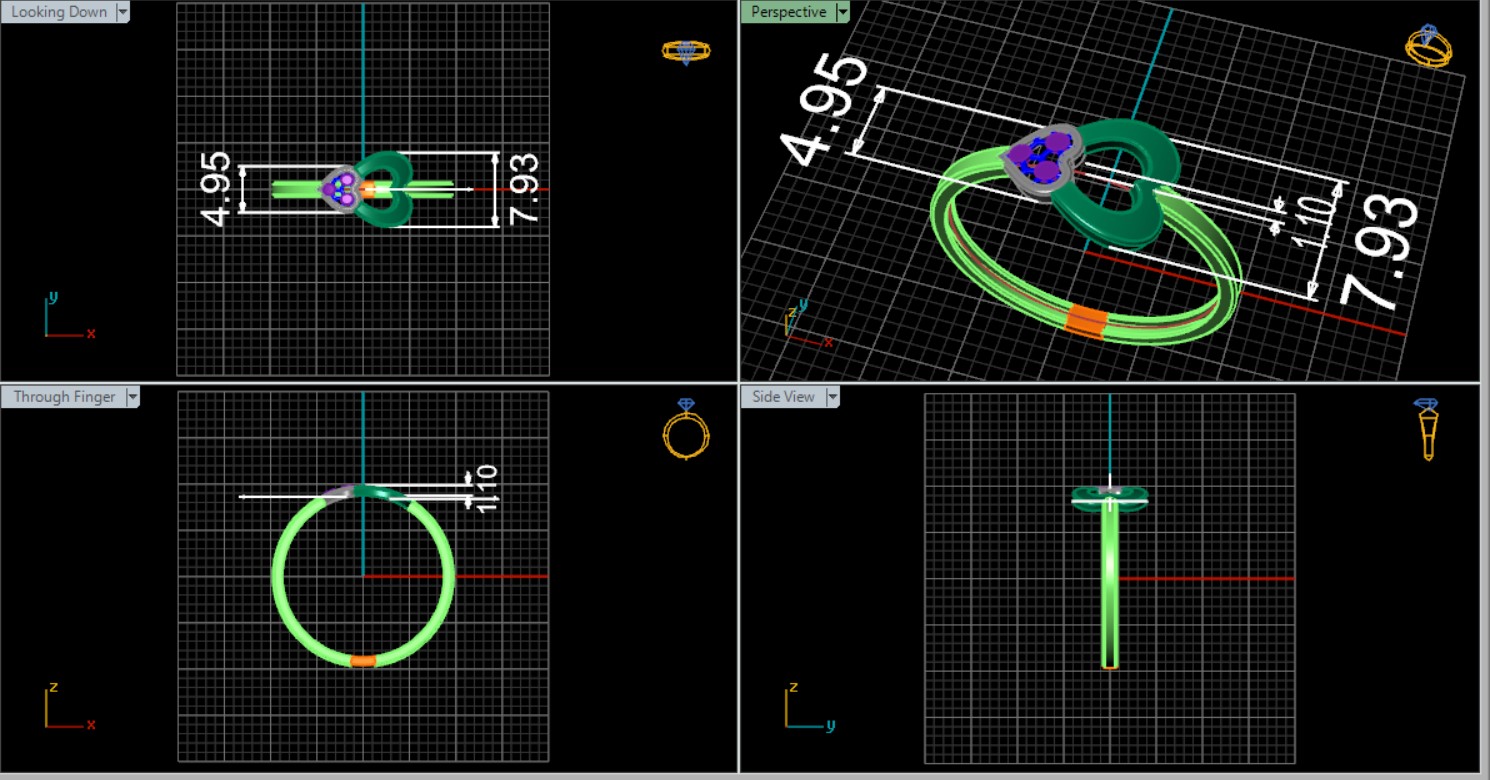
Task: Open the Looking Down viewport dropdown arrow
Action: pos(123,12)
